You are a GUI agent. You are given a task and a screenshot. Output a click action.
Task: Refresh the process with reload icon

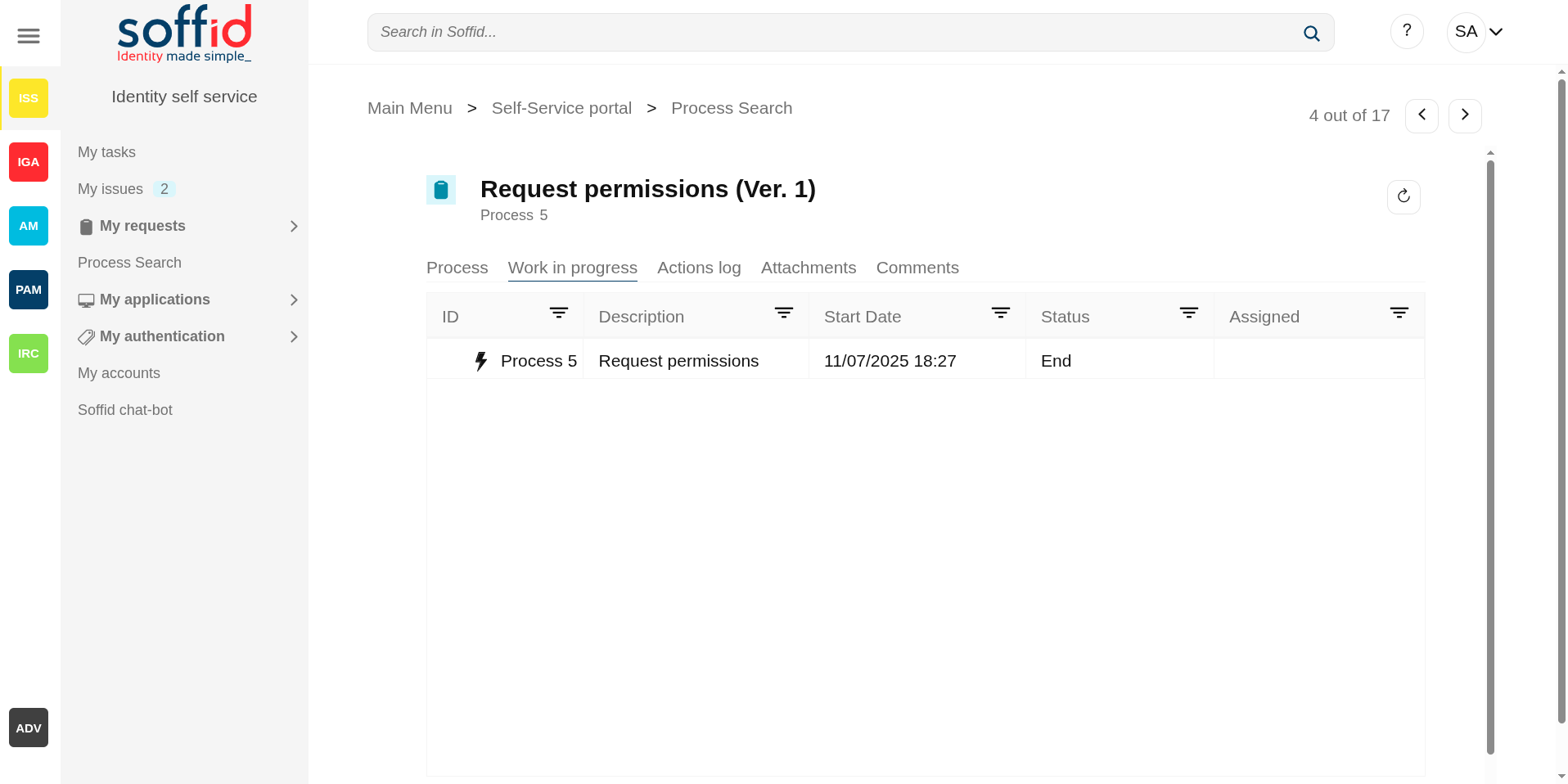click(x=1404, y=196)
